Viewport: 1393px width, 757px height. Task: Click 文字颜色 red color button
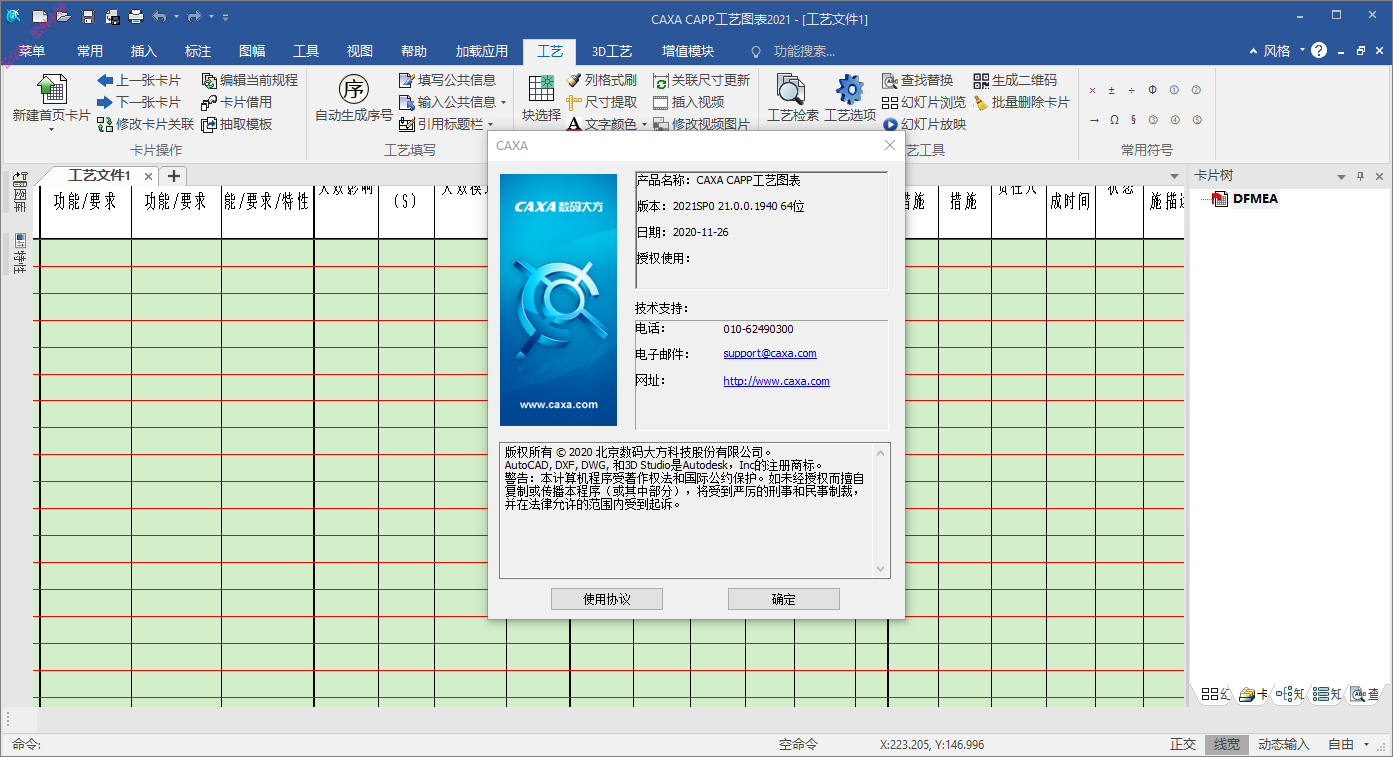click(x=573, y=124)
